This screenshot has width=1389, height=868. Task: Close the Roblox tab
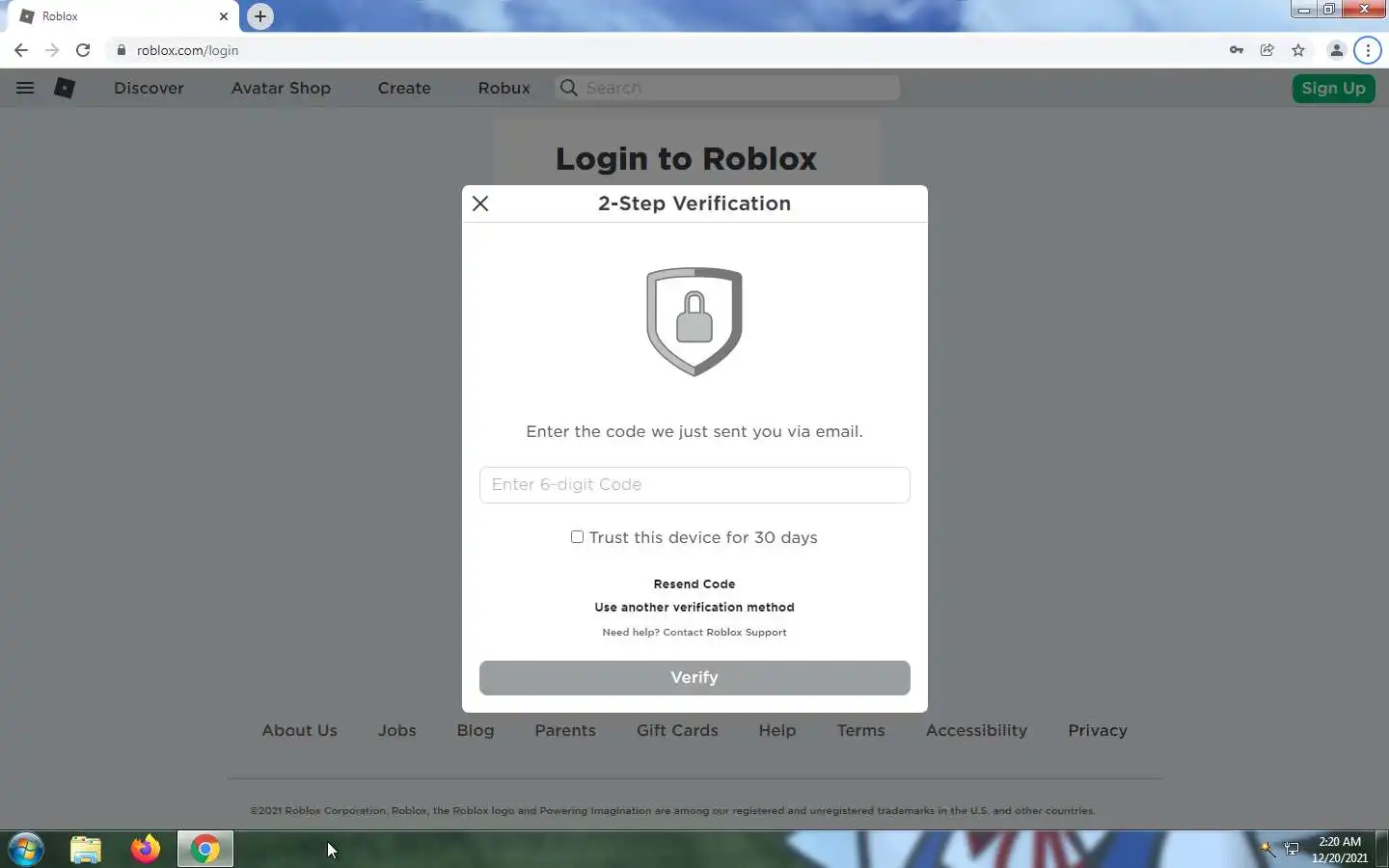pos(224,16)
